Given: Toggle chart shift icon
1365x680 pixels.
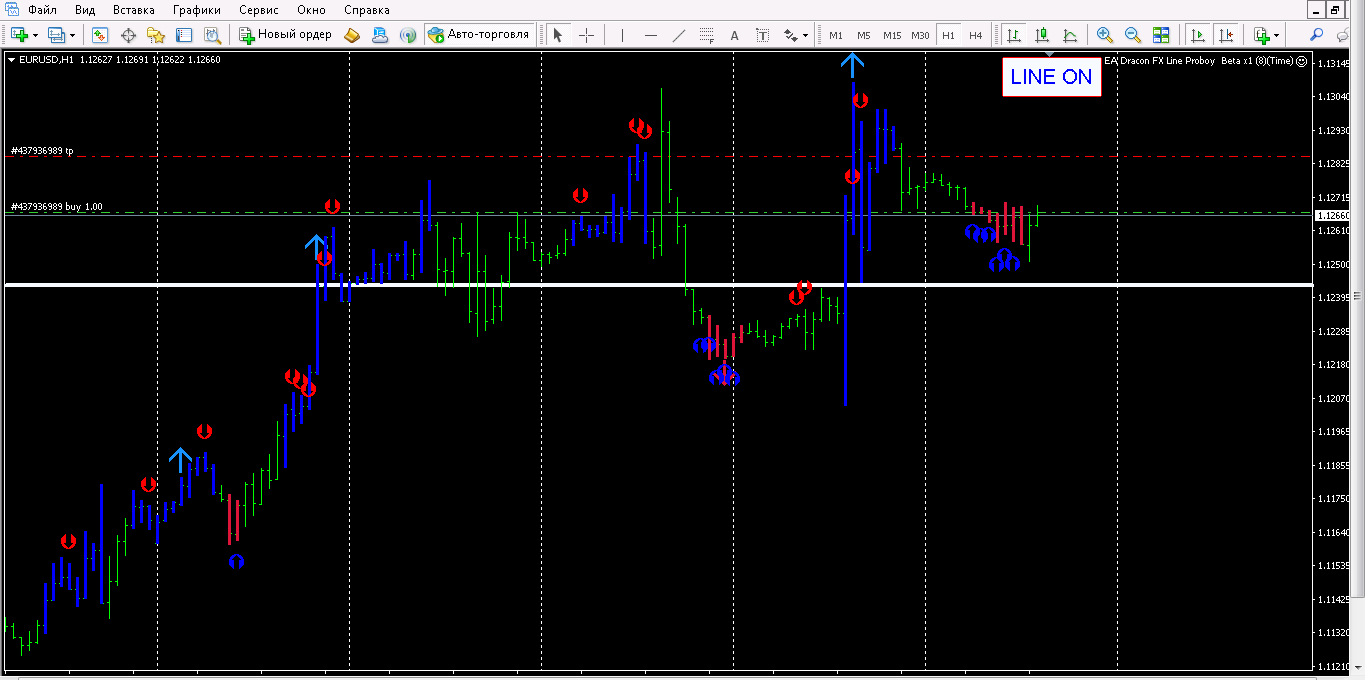Looking at the screenshot, I should pyautogui.click(x=1225, y=35).
